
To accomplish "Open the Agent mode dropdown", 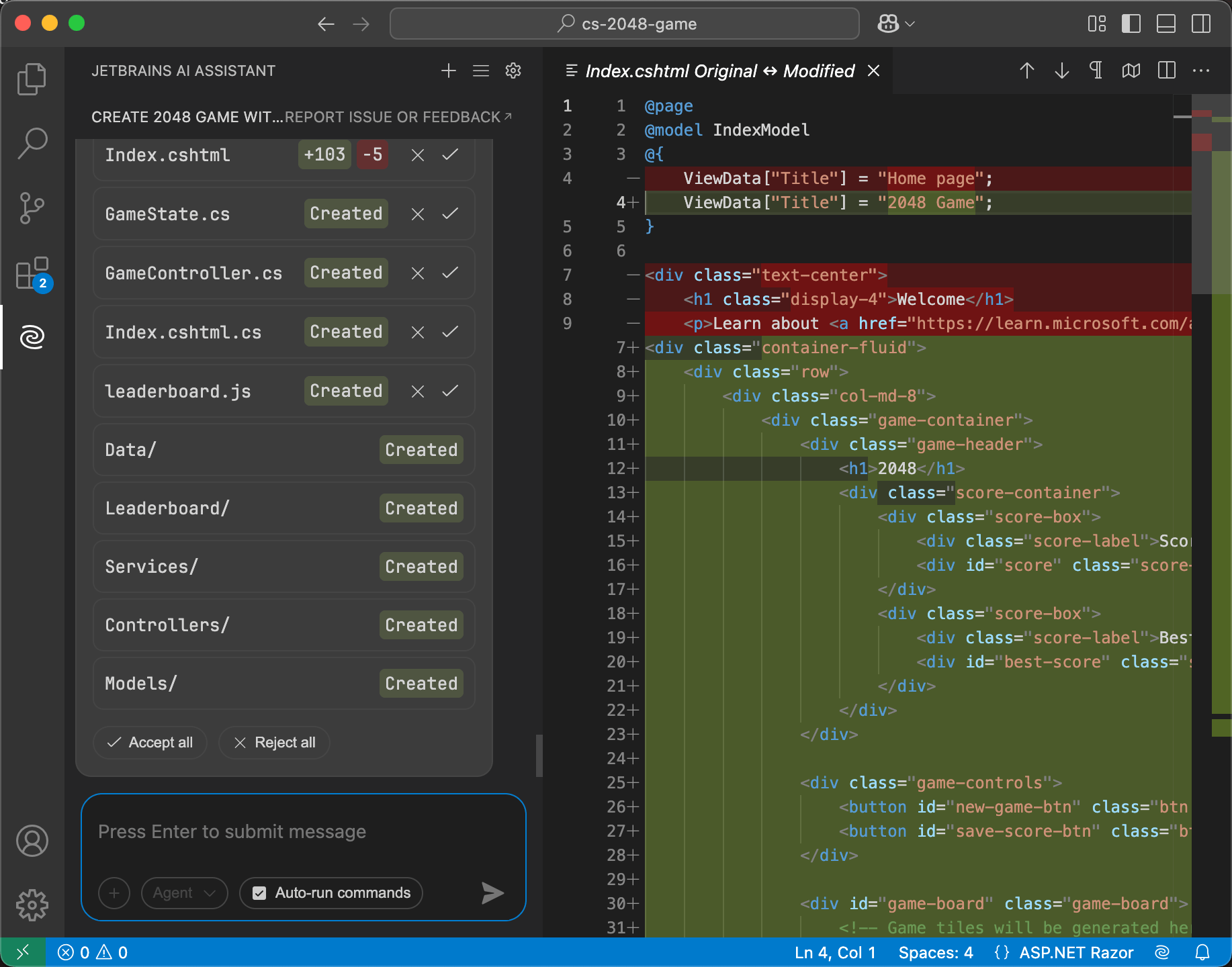I will [x=184, y=893].
